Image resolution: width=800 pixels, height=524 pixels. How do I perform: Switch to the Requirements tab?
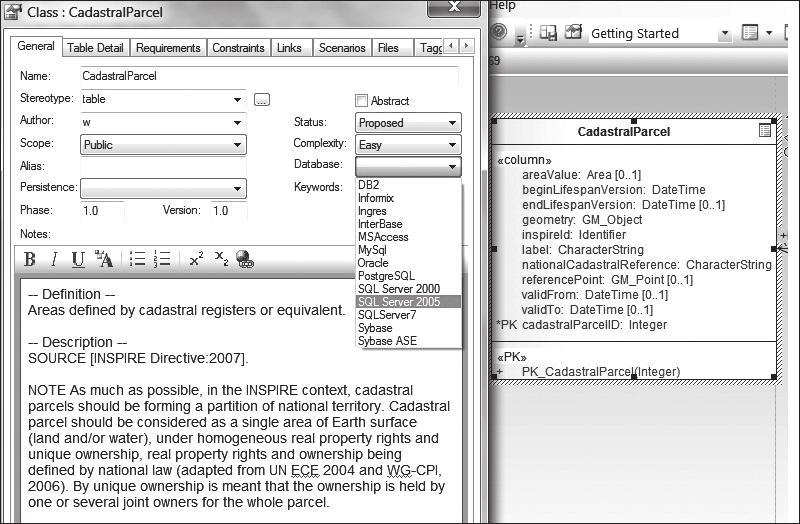(x=168, y=48)
